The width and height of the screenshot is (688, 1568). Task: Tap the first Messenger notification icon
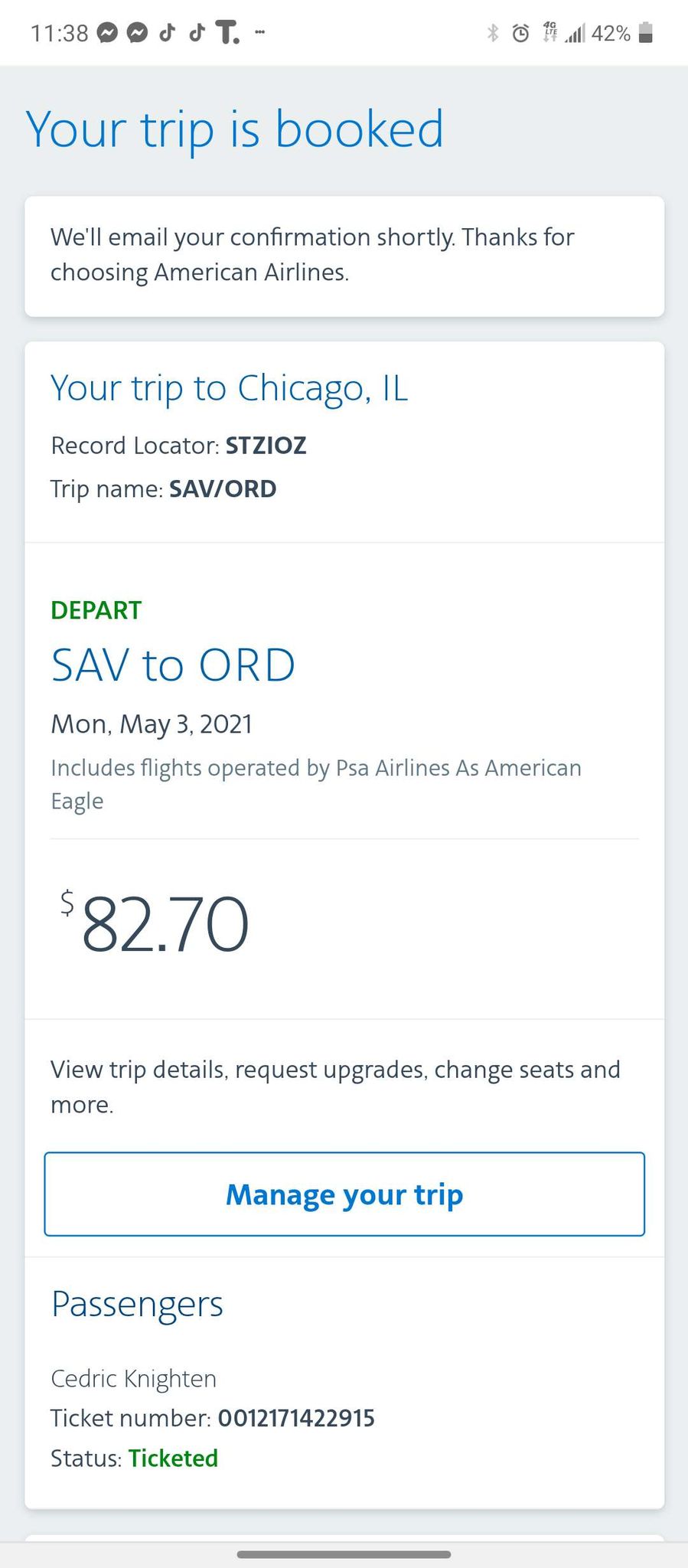point(108,34)
